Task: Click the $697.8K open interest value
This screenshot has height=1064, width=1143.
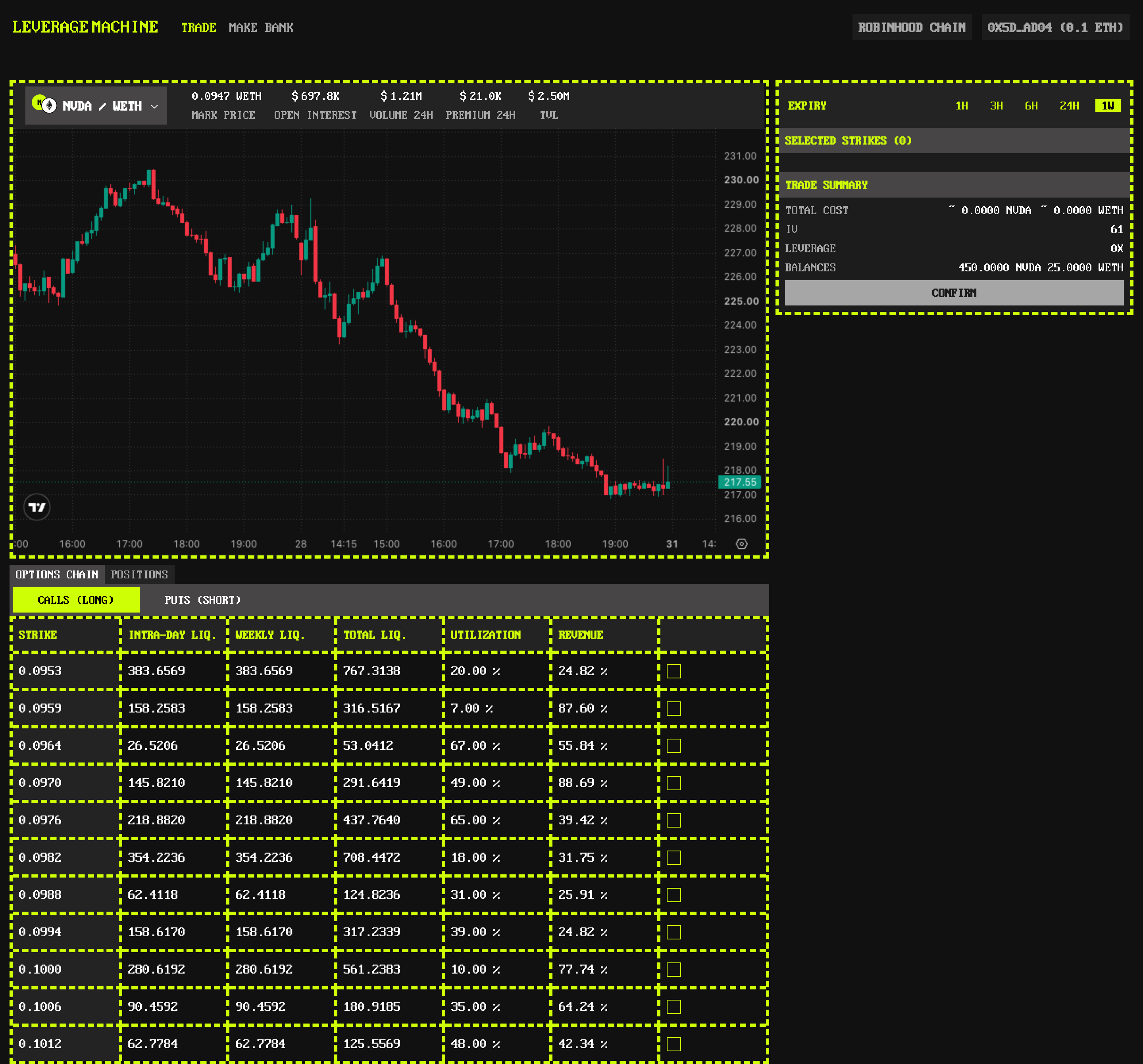Action: [x=315, y=96]
